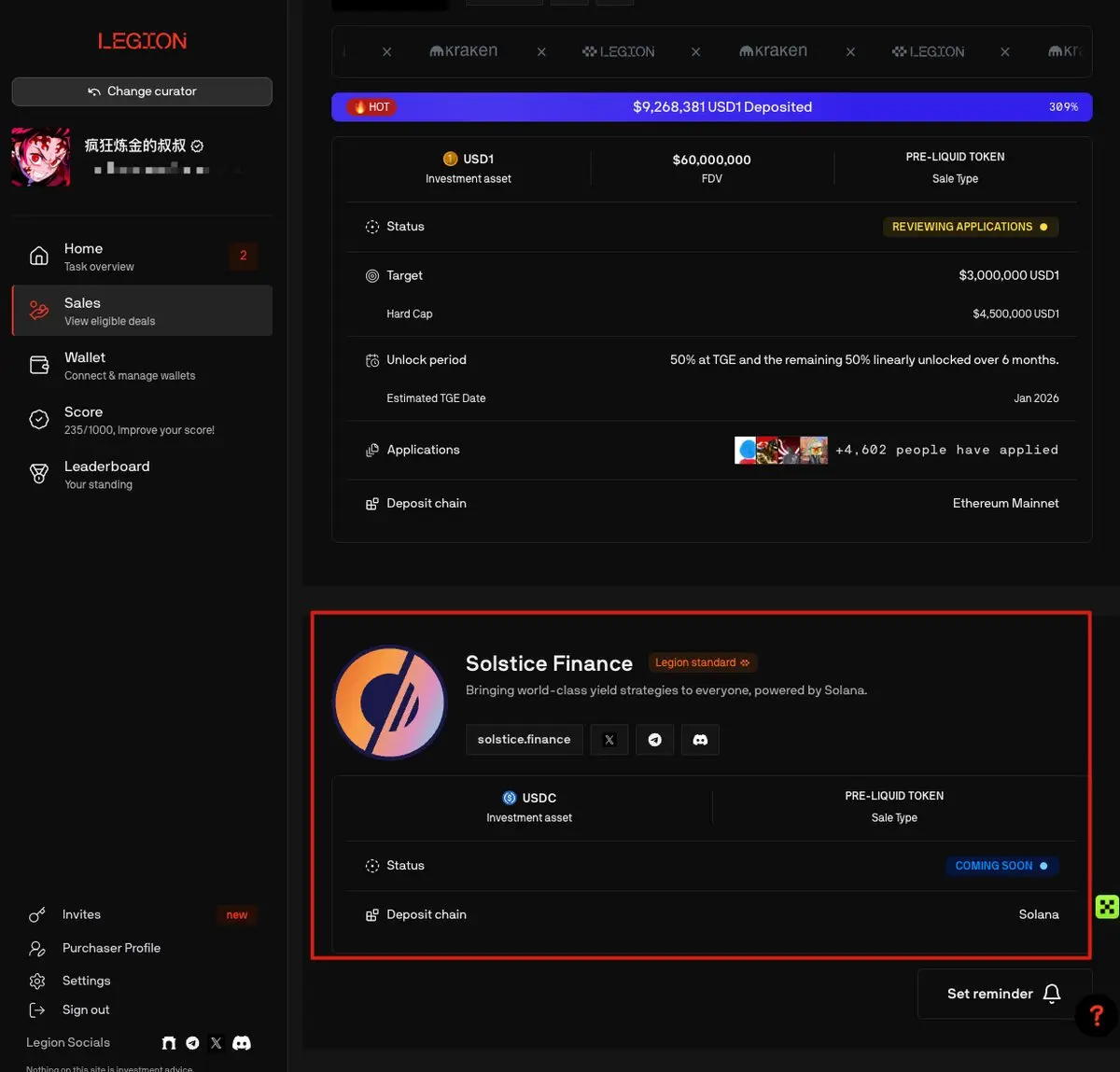Click the COMING SOON status badge

pyautogui.click(x=1001, y=866)
